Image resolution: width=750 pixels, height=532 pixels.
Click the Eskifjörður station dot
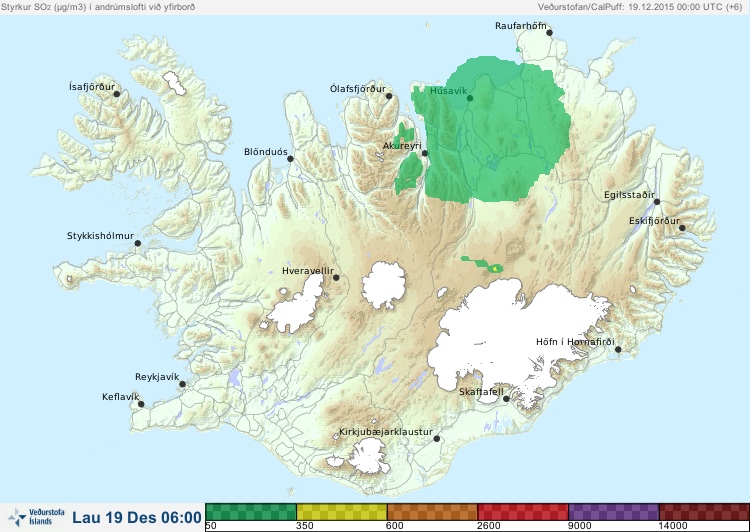point(683,228)
